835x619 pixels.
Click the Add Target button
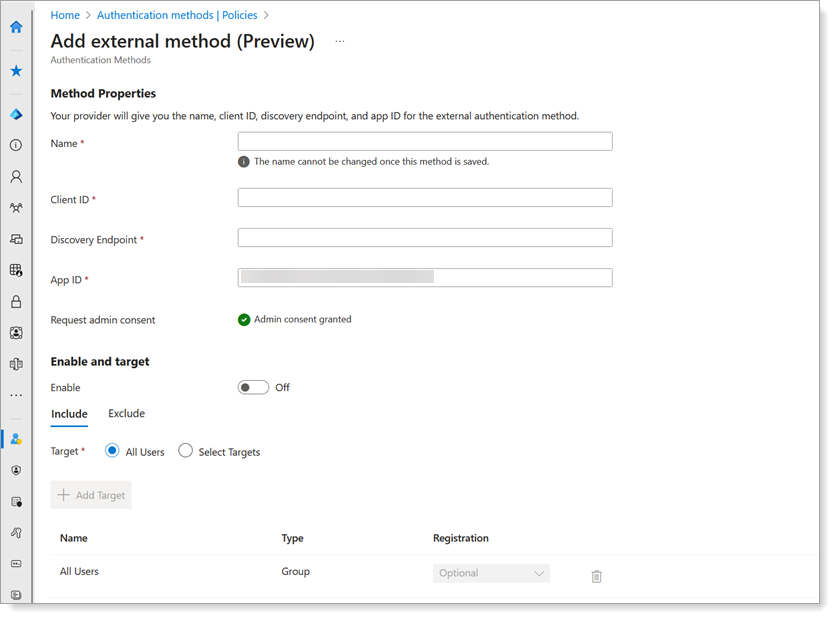tap(91, 494)
